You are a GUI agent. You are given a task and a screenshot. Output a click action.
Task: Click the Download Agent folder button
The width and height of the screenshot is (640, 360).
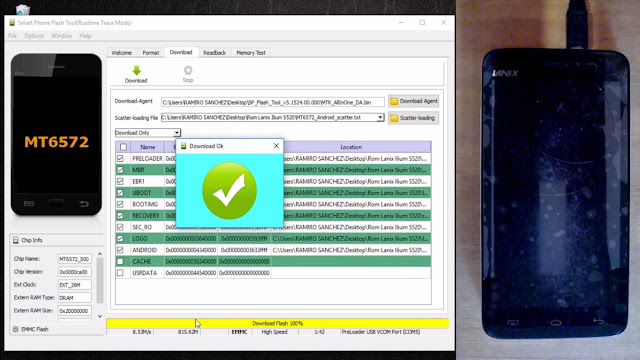click(413, 101)
